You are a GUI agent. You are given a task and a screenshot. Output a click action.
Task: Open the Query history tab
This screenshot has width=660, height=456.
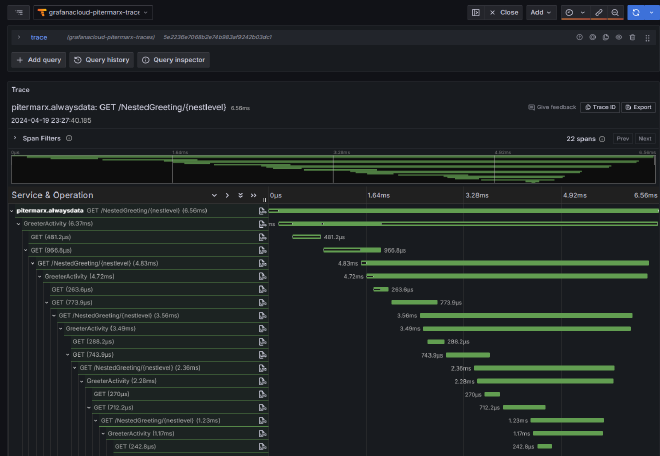(101, 60)
